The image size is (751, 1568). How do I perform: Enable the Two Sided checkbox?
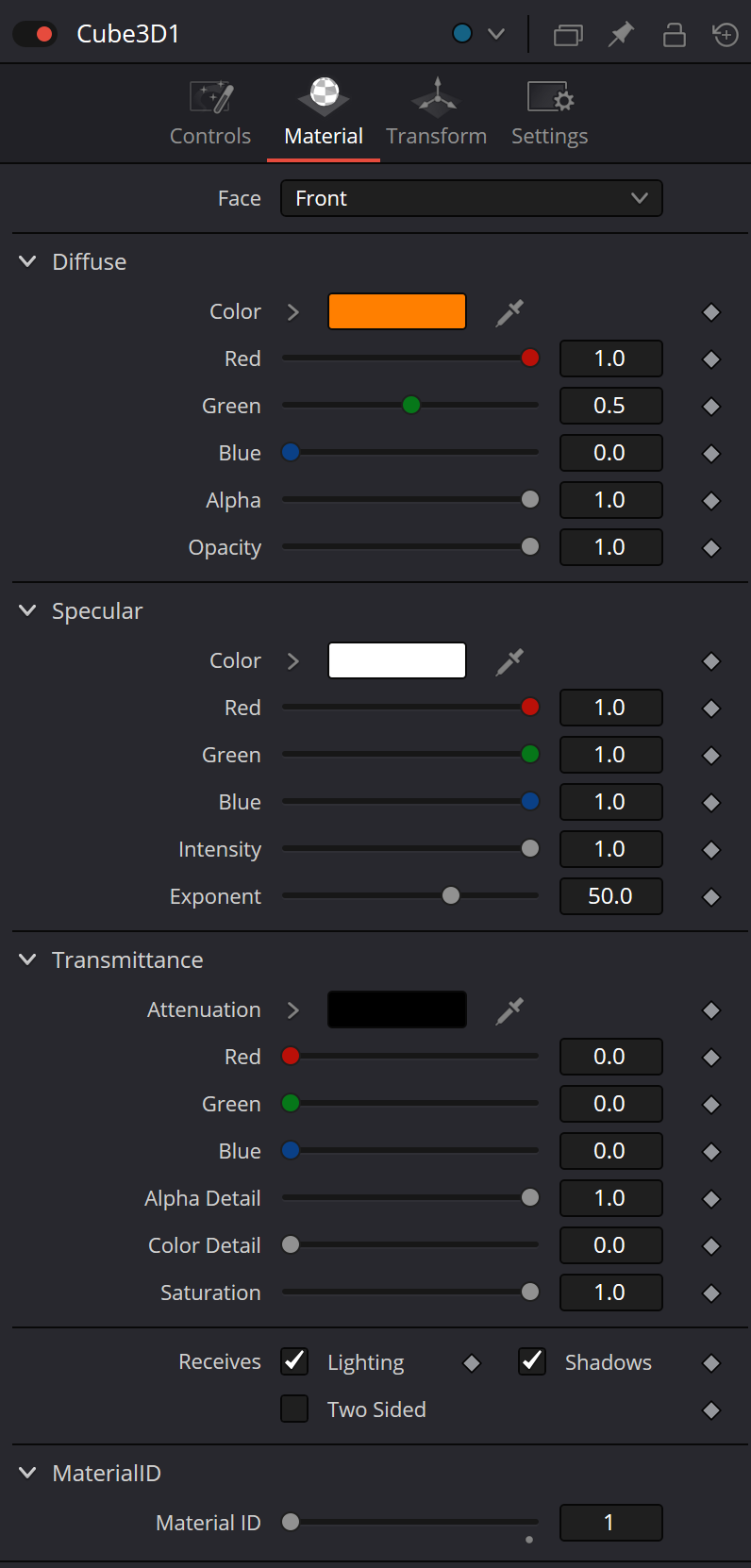point(294,1409)
